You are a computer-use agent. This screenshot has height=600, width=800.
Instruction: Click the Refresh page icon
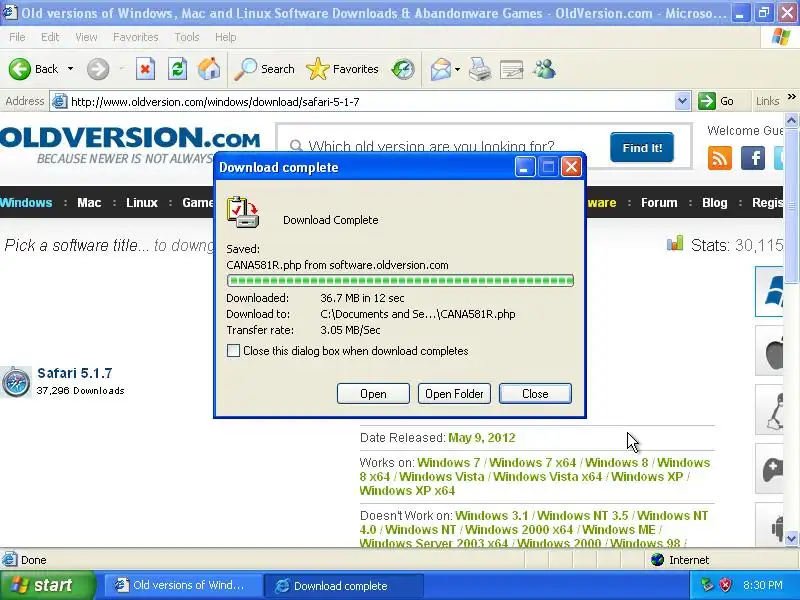click(x=177, y=69)
